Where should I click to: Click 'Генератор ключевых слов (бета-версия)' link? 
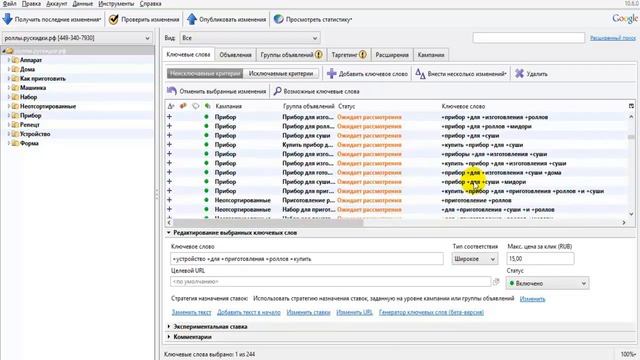point(431,312)
